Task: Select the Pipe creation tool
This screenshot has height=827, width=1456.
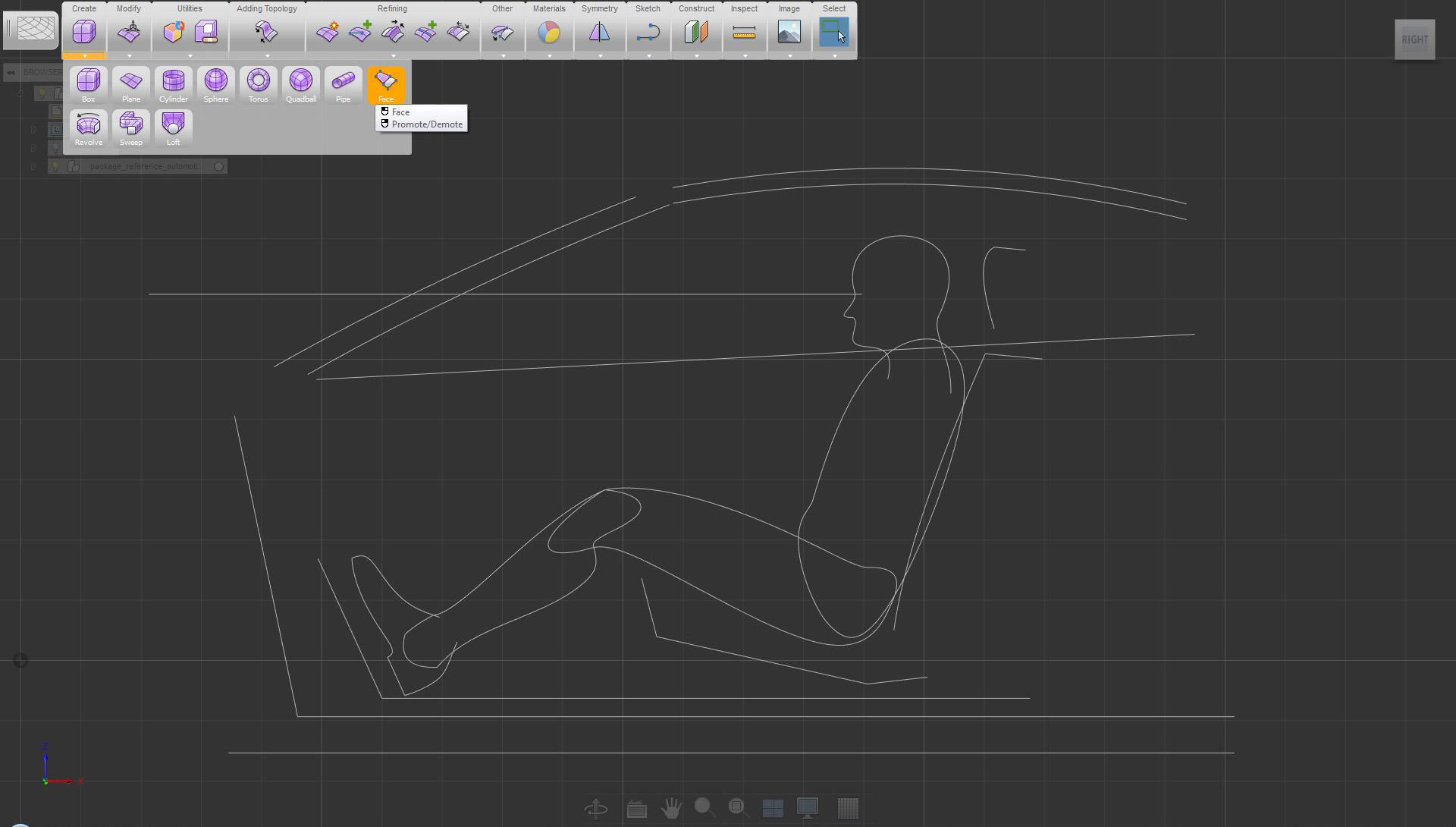Action: [343, 83]
